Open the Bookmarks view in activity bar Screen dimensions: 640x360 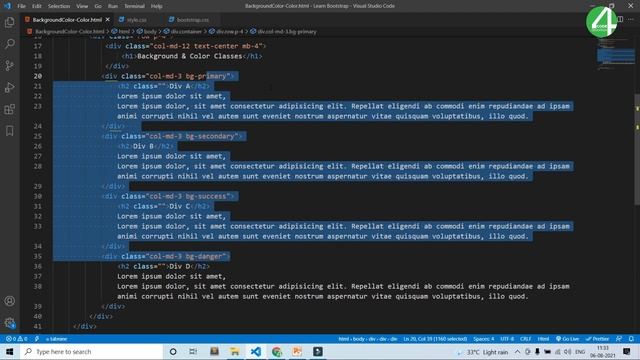(x=9, y=131)
